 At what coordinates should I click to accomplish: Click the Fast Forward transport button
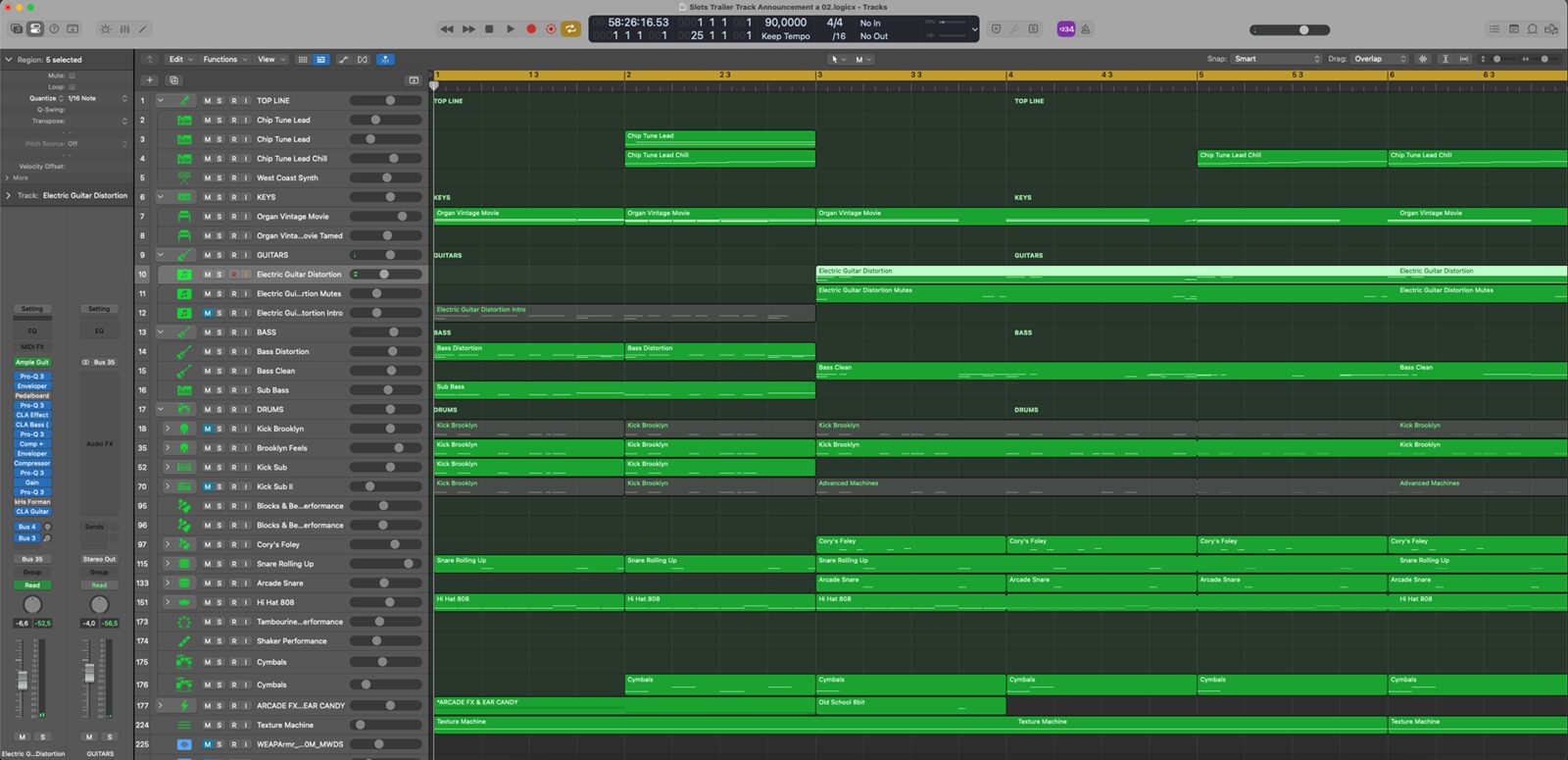point(468,29)
